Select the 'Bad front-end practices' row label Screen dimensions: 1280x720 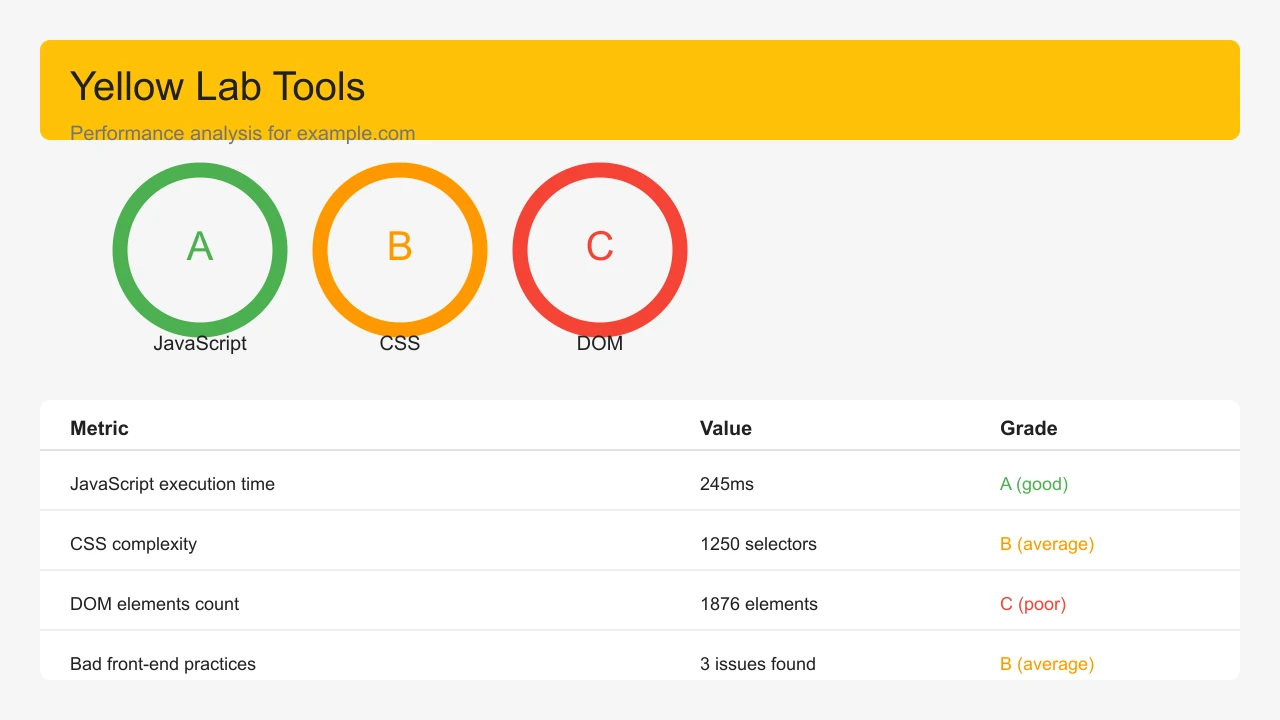point(163,664)
